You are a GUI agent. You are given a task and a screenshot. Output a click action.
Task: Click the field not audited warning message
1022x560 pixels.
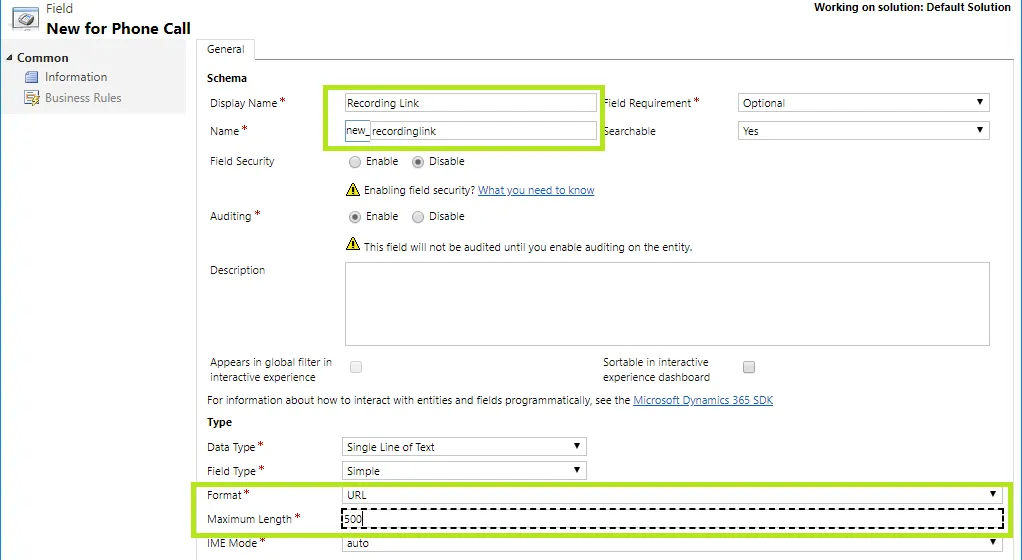tap(528, 247)
